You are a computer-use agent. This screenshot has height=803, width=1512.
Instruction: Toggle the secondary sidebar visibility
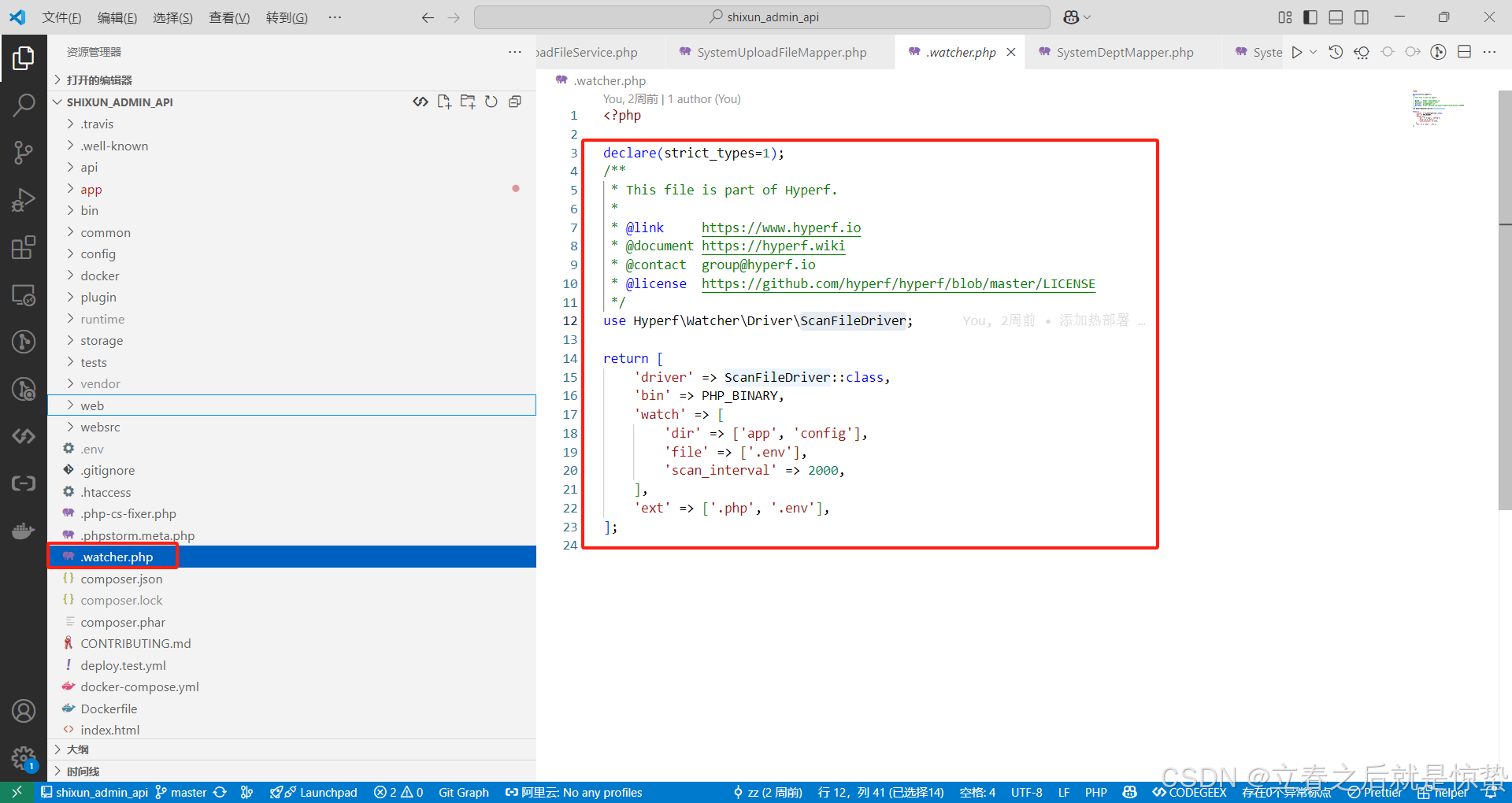click(1362, 17)
